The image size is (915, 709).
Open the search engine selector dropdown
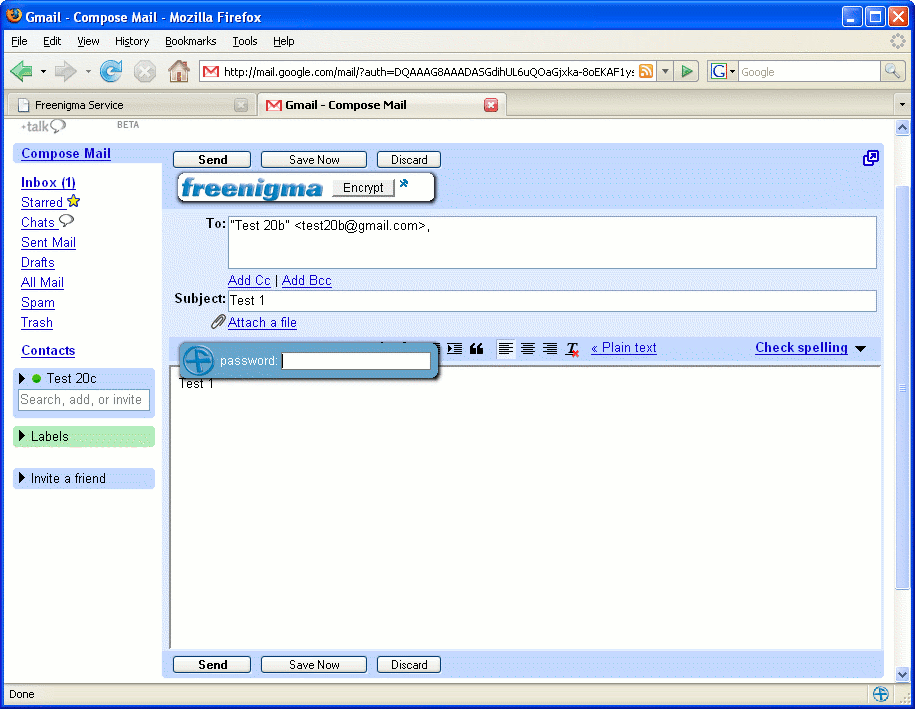coord(732,72)
